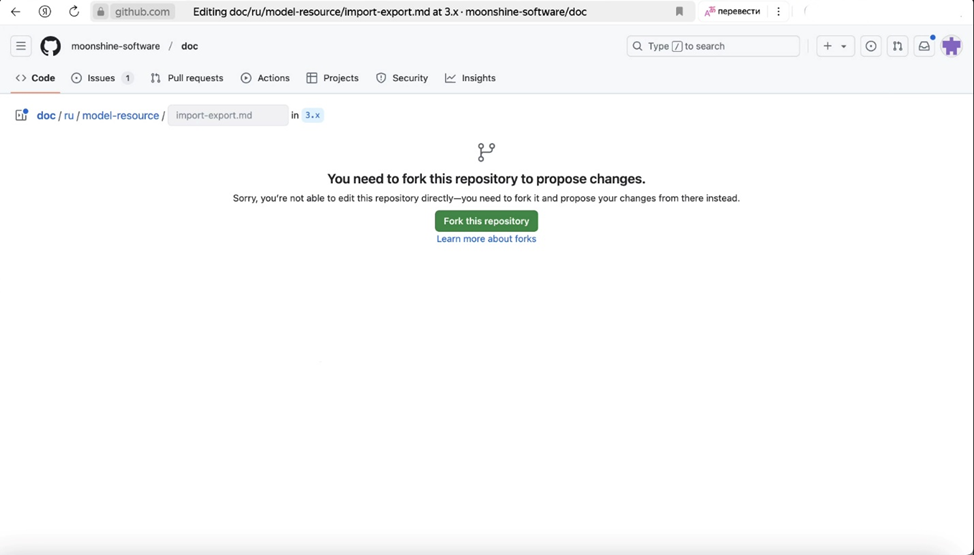Screen dimensions: 974x555
Task: Open the ru breadcrumb folder
Action: tap(69, 116)
